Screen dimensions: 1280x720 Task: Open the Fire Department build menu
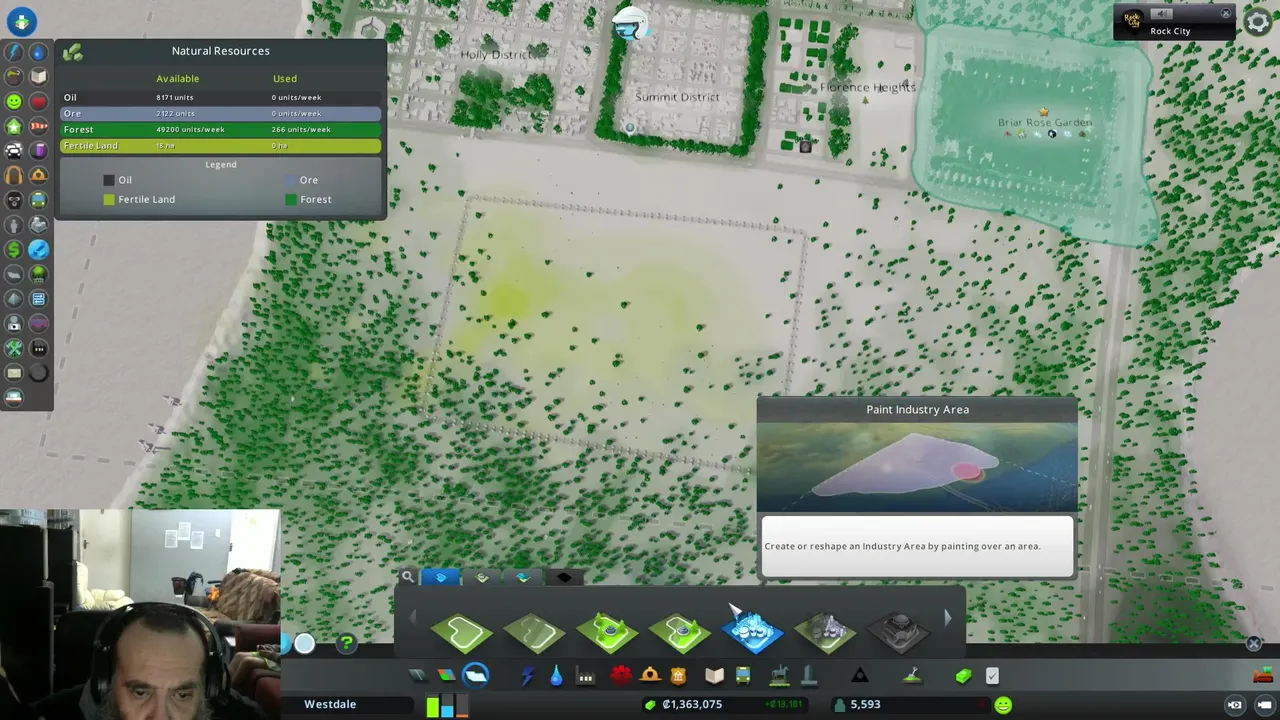pos(650,676)
